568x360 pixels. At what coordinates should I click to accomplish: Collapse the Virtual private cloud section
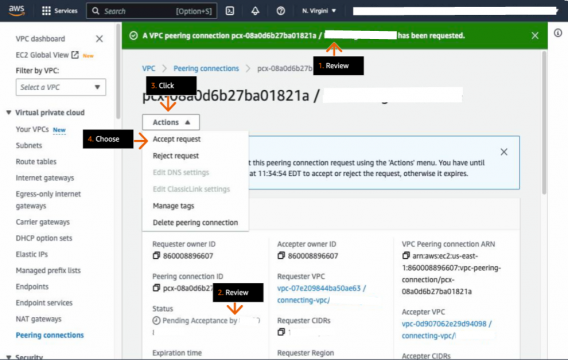click(x=9, y=113)
